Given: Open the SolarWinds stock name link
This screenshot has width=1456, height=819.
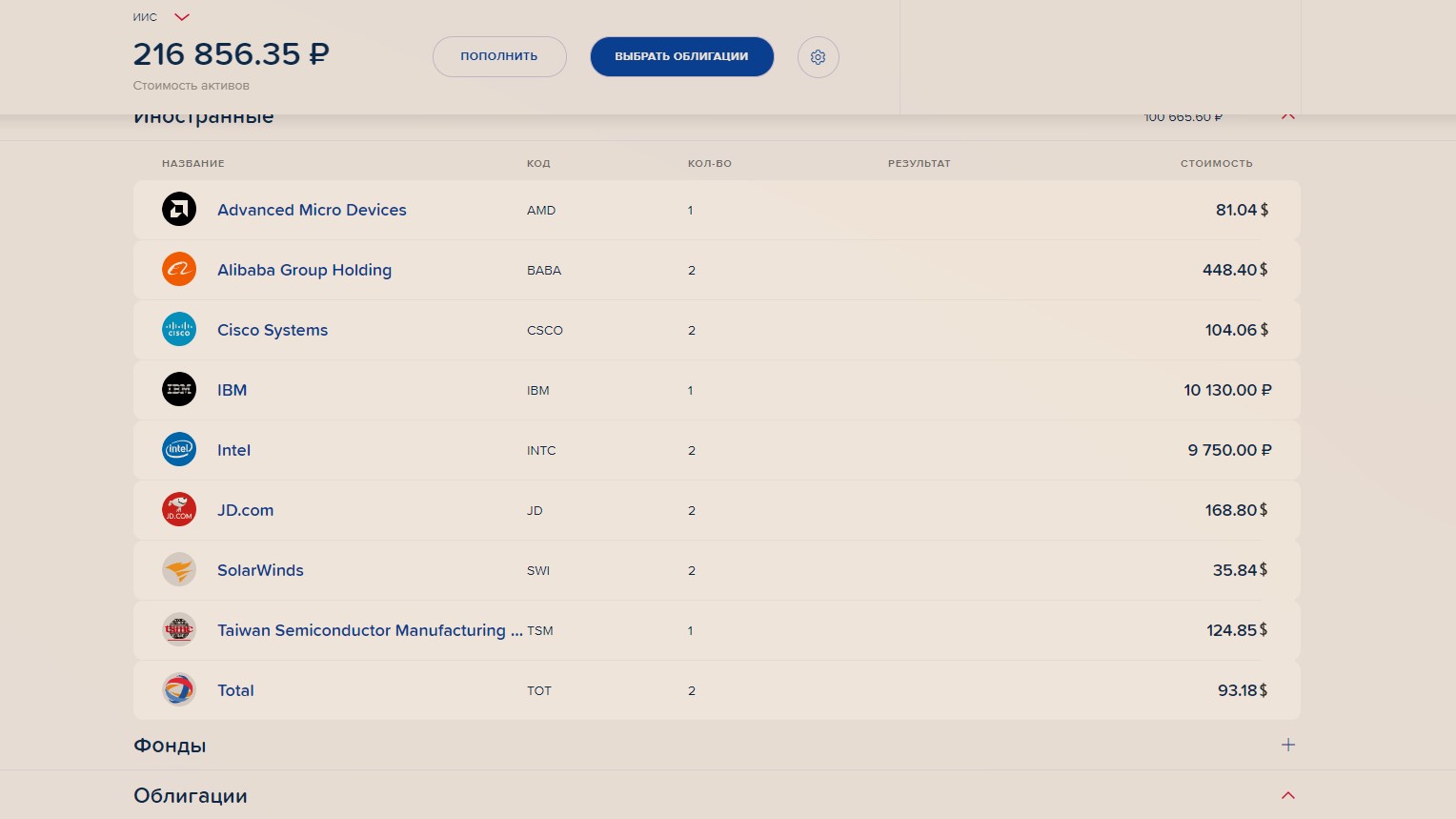Looking at the screenshot, I should (260, 570).
